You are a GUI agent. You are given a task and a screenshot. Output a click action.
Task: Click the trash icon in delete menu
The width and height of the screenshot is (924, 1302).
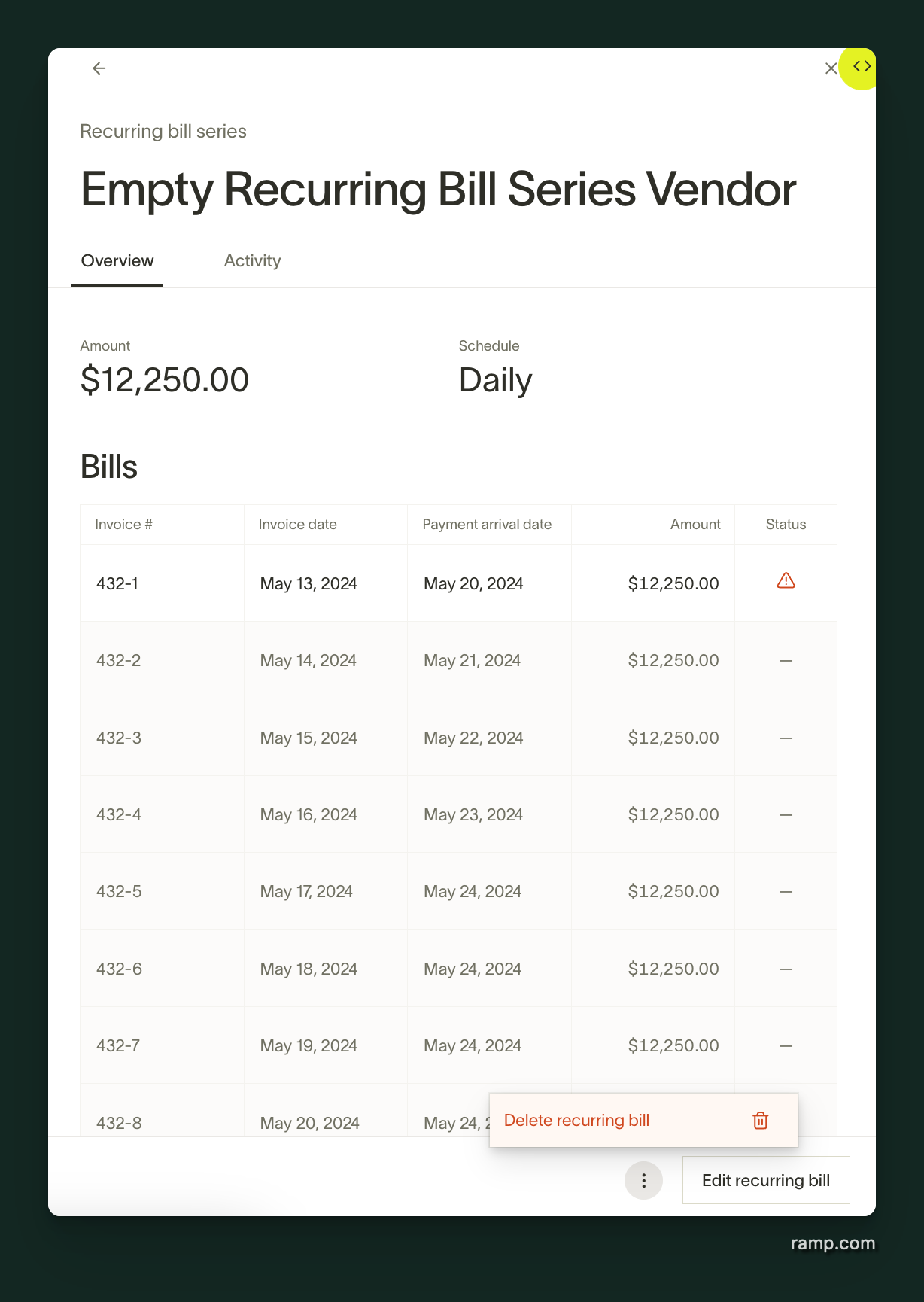(x=761, y=1121)
